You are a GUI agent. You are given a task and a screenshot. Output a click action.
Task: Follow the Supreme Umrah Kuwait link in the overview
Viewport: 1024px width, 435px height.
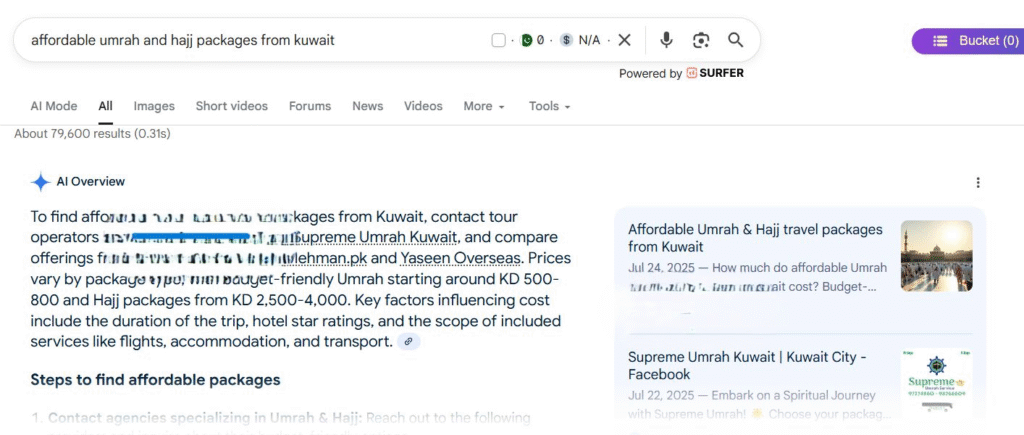click(377, 237)
